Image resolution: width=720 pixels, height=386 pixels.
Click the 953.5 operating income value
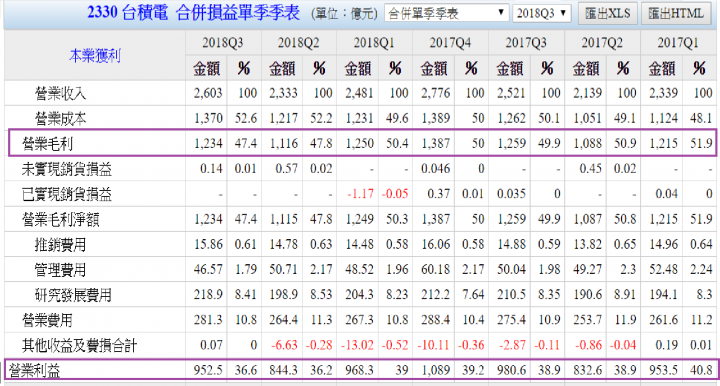tap(664, 370)
